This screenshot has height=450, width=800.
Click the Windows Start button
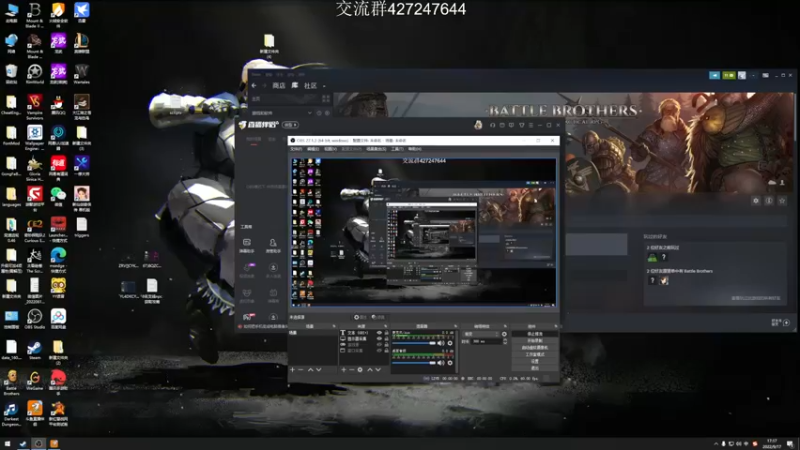point(7,444)
